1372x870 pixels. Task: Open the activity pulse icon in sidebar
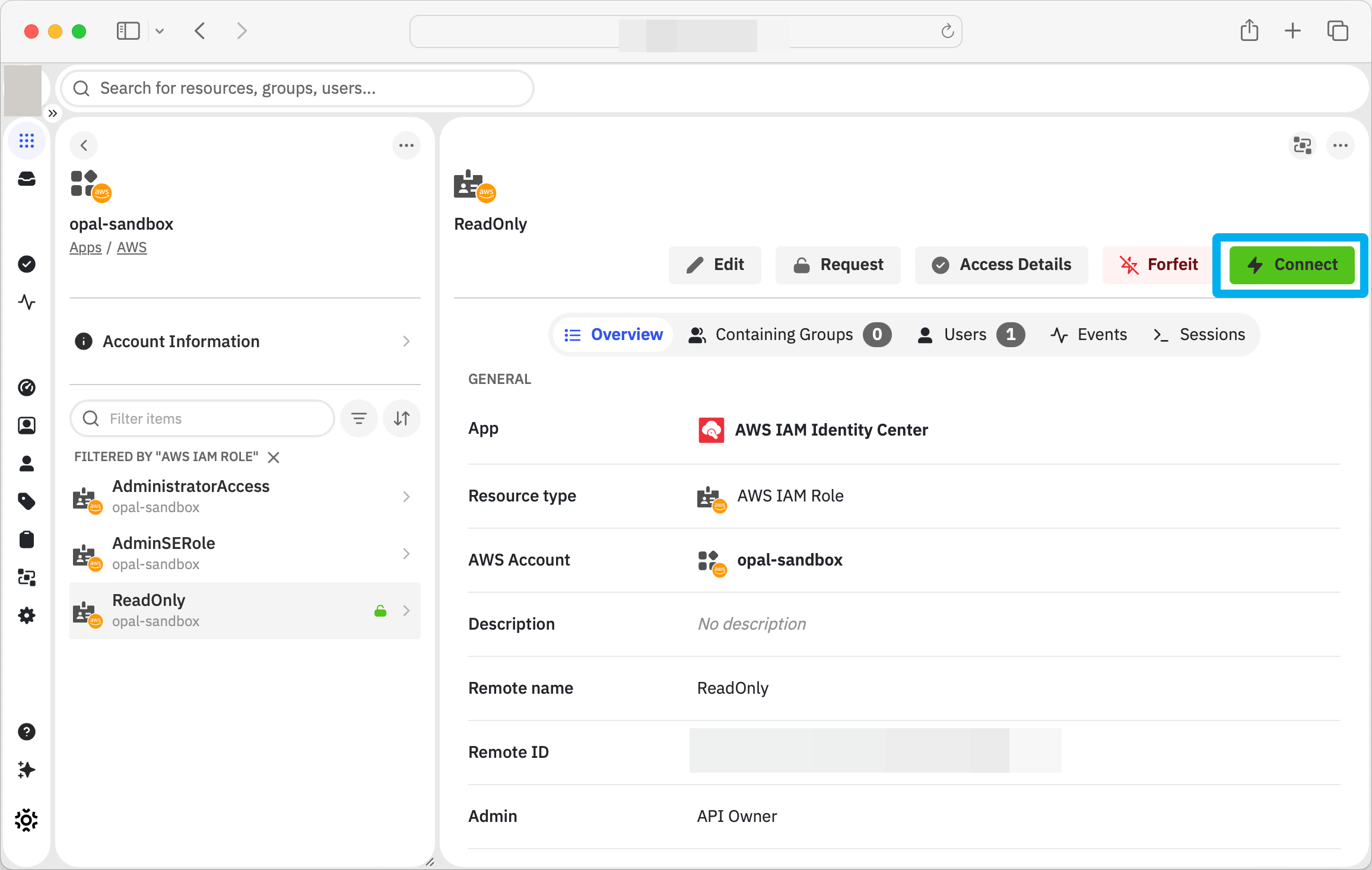27,302
